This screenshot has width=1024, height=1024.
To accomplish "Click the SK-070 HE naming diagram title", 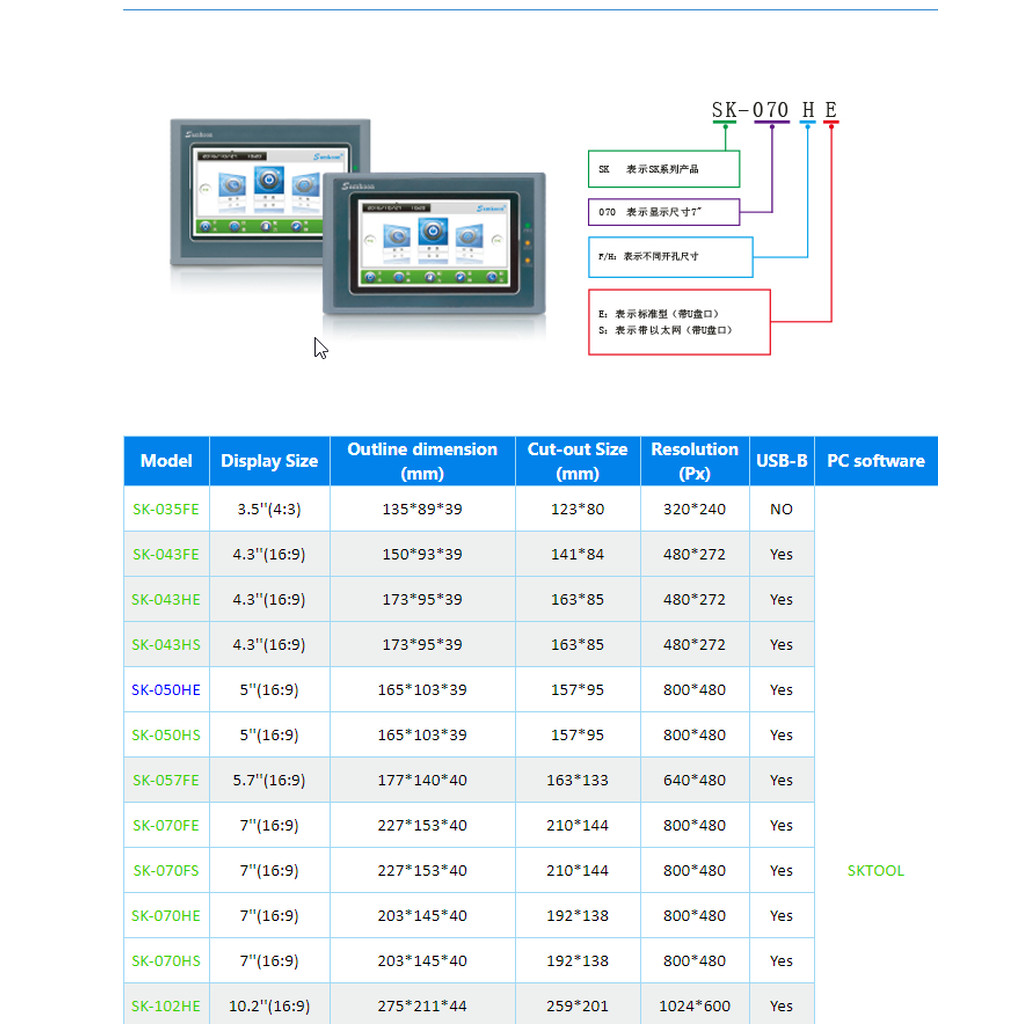I will [775, 110].
